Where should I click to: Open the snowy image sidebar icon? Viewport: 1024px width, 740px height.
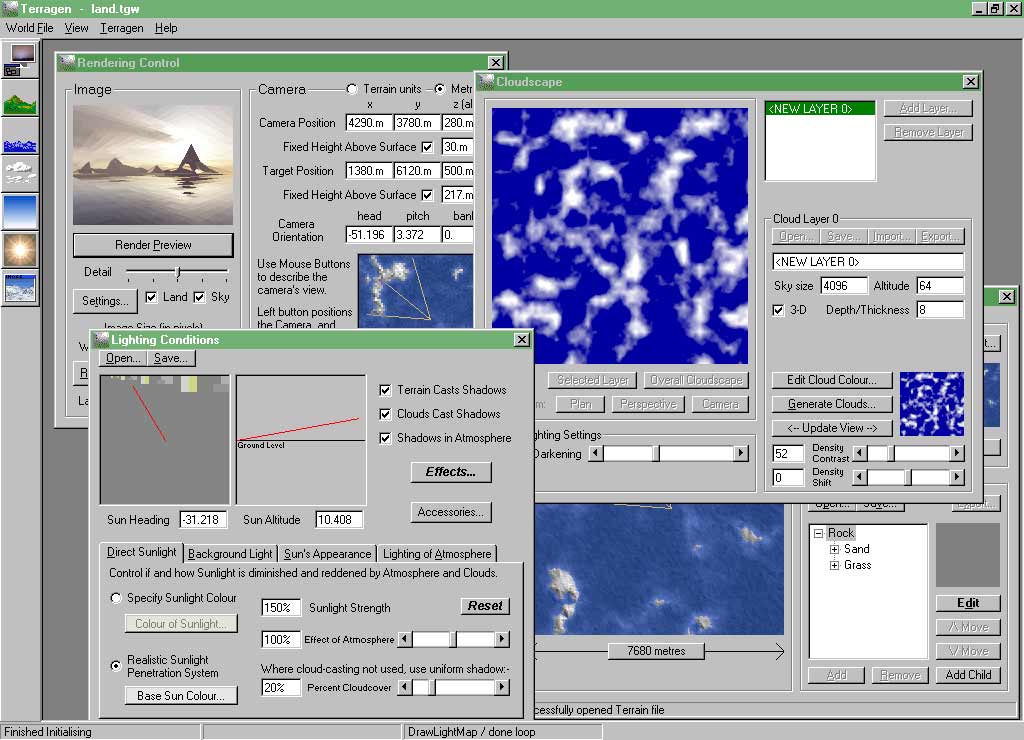[20, 287]
